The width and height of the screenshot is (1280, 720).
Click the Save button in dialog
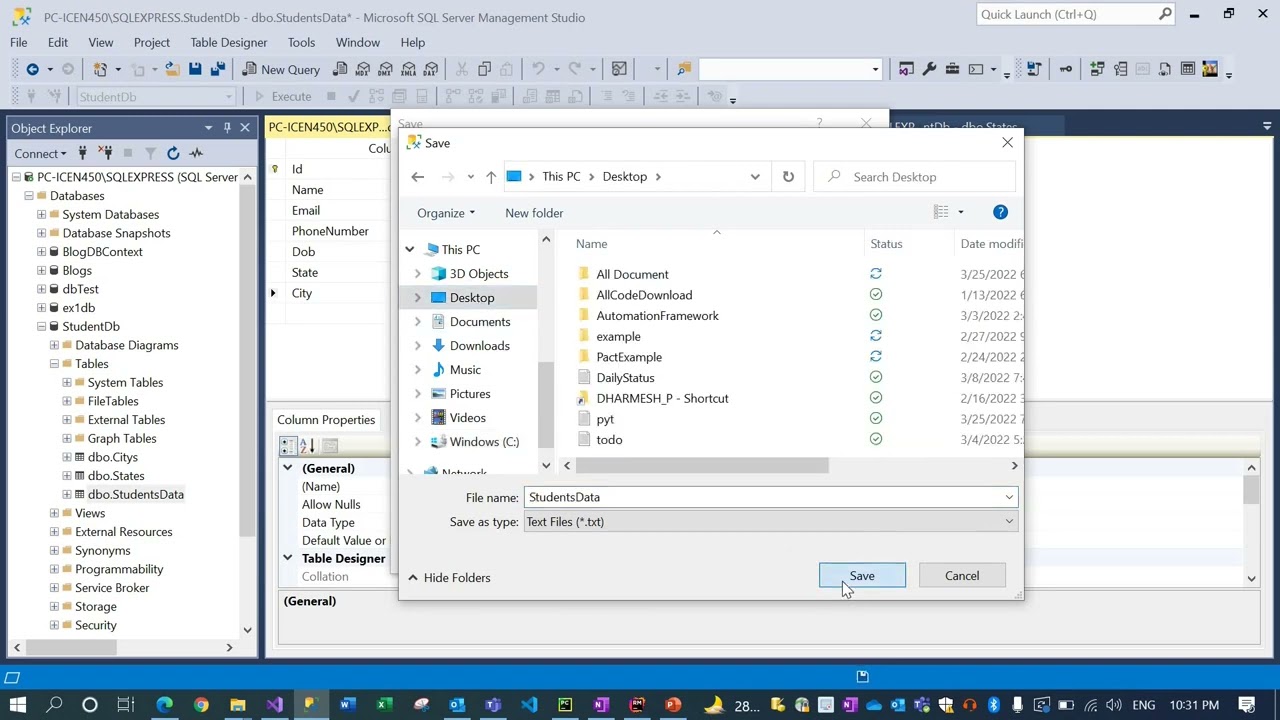click(862, 576)
